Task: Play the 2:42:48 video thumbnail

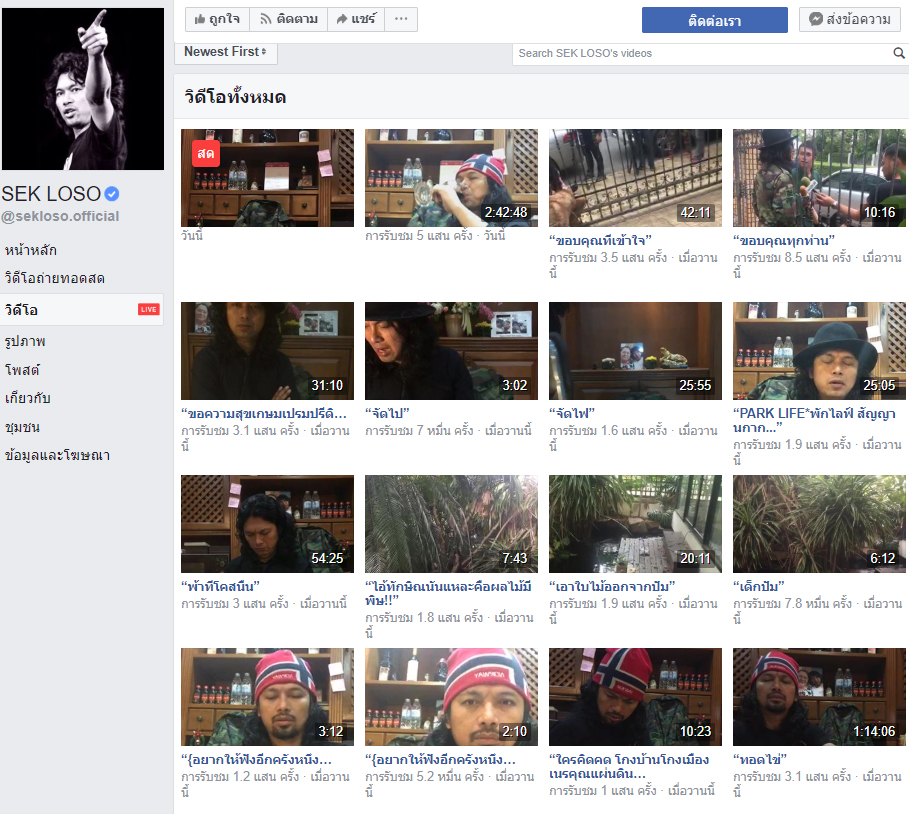Action: [x=451, y=177]
